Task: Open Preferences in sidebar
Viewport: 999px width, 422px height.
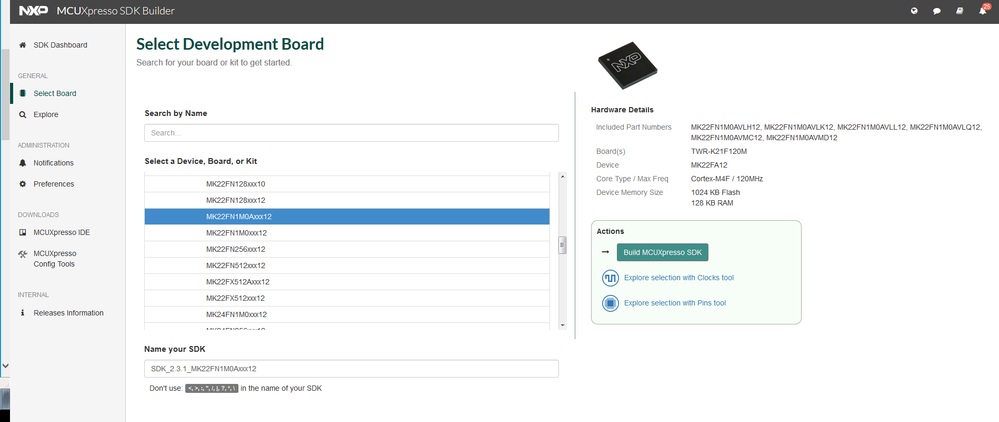Action: (x=54, y=184)
